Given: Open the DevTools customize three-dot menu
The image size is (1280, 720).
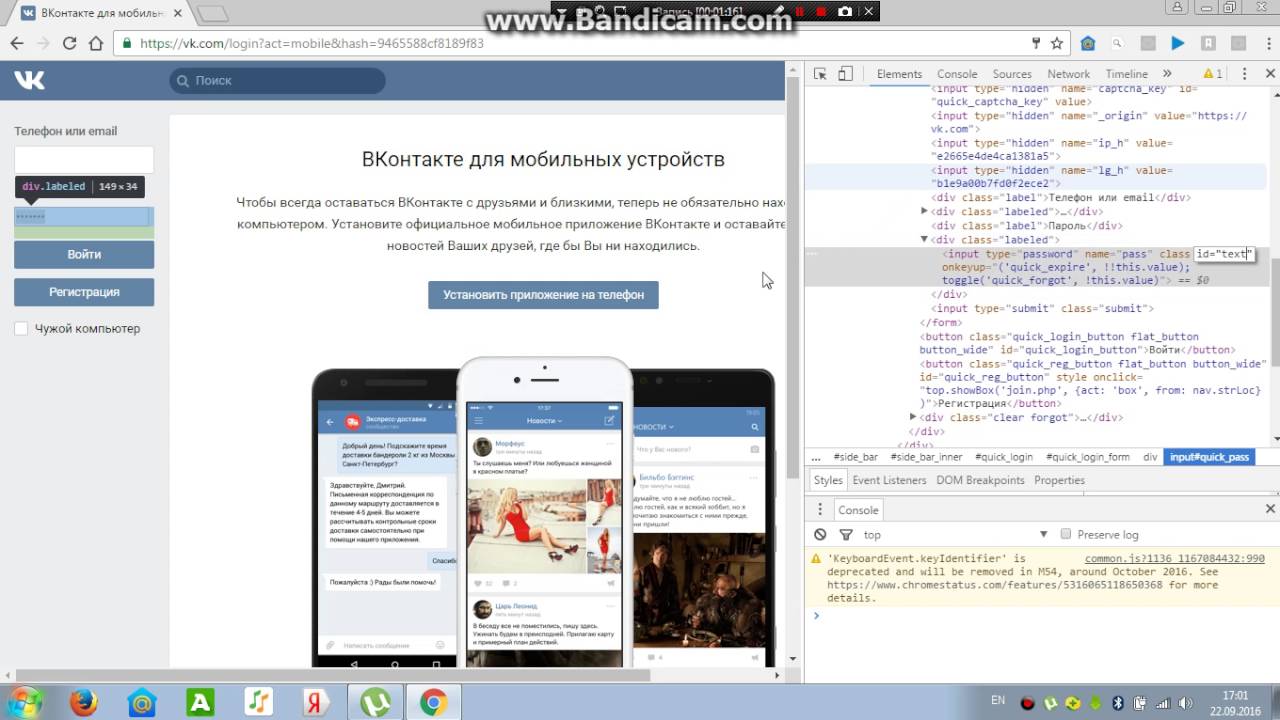Looking at the screenshot, I should click(x=1245, y=74).
